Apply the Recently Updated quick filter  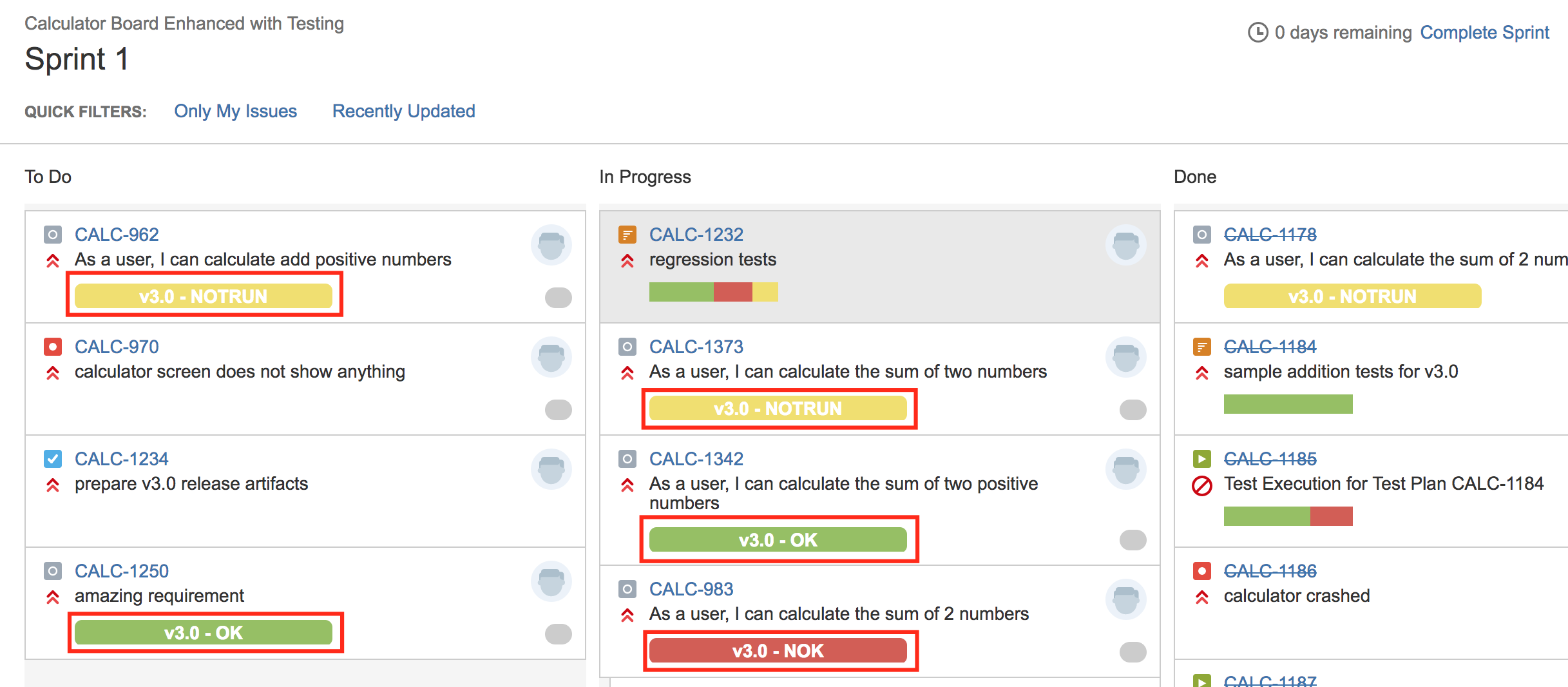click(404, 111)
